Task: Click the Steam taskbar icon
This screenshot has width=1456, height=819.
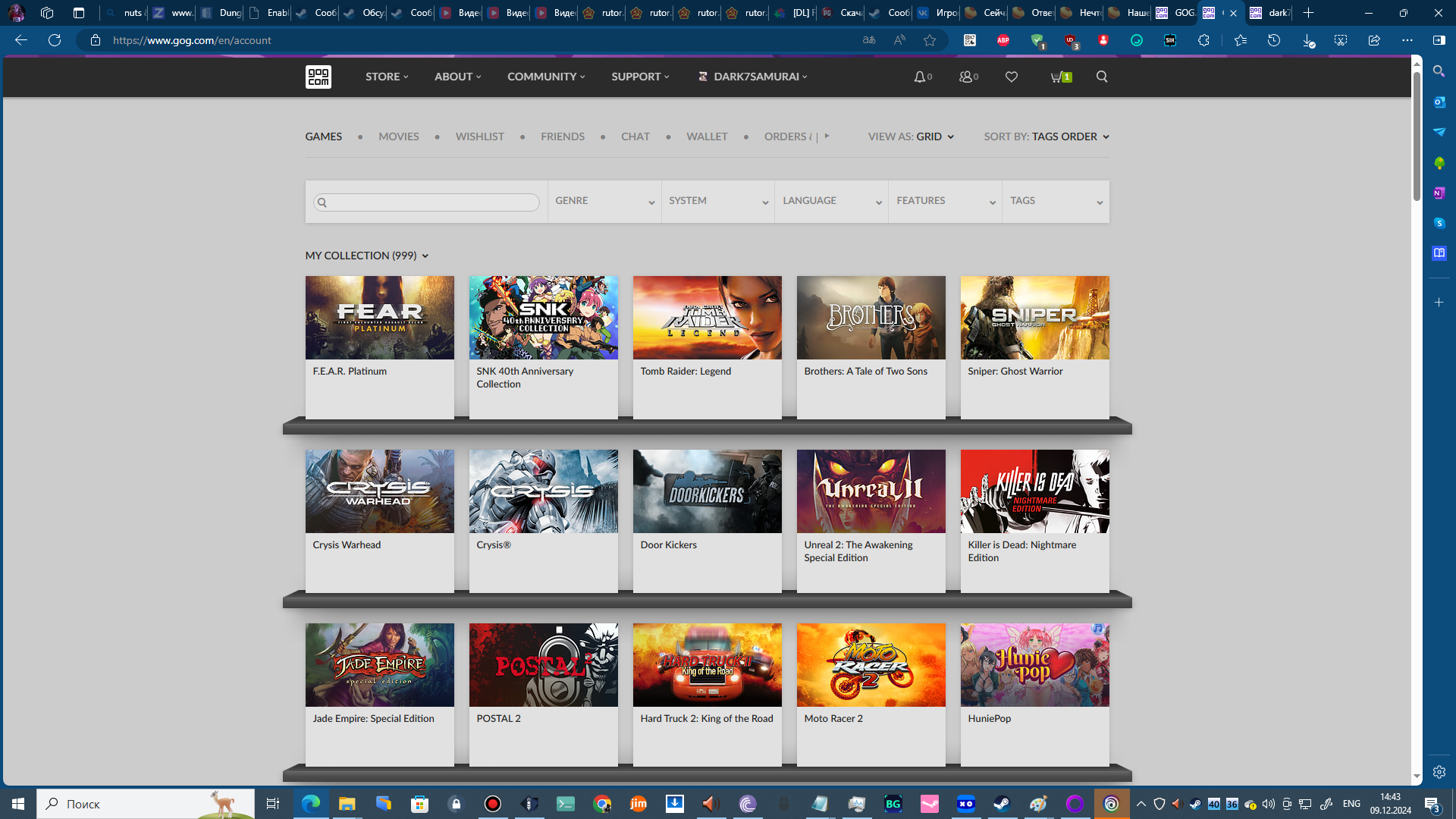Action: 1001,804
